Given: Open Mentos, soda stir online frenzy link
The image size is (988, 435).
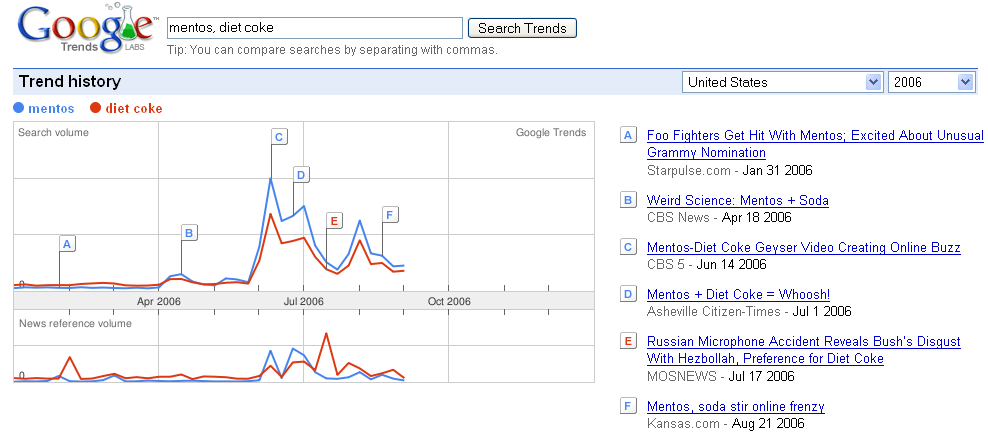Looking at the screenshot, I should (736, 407).
